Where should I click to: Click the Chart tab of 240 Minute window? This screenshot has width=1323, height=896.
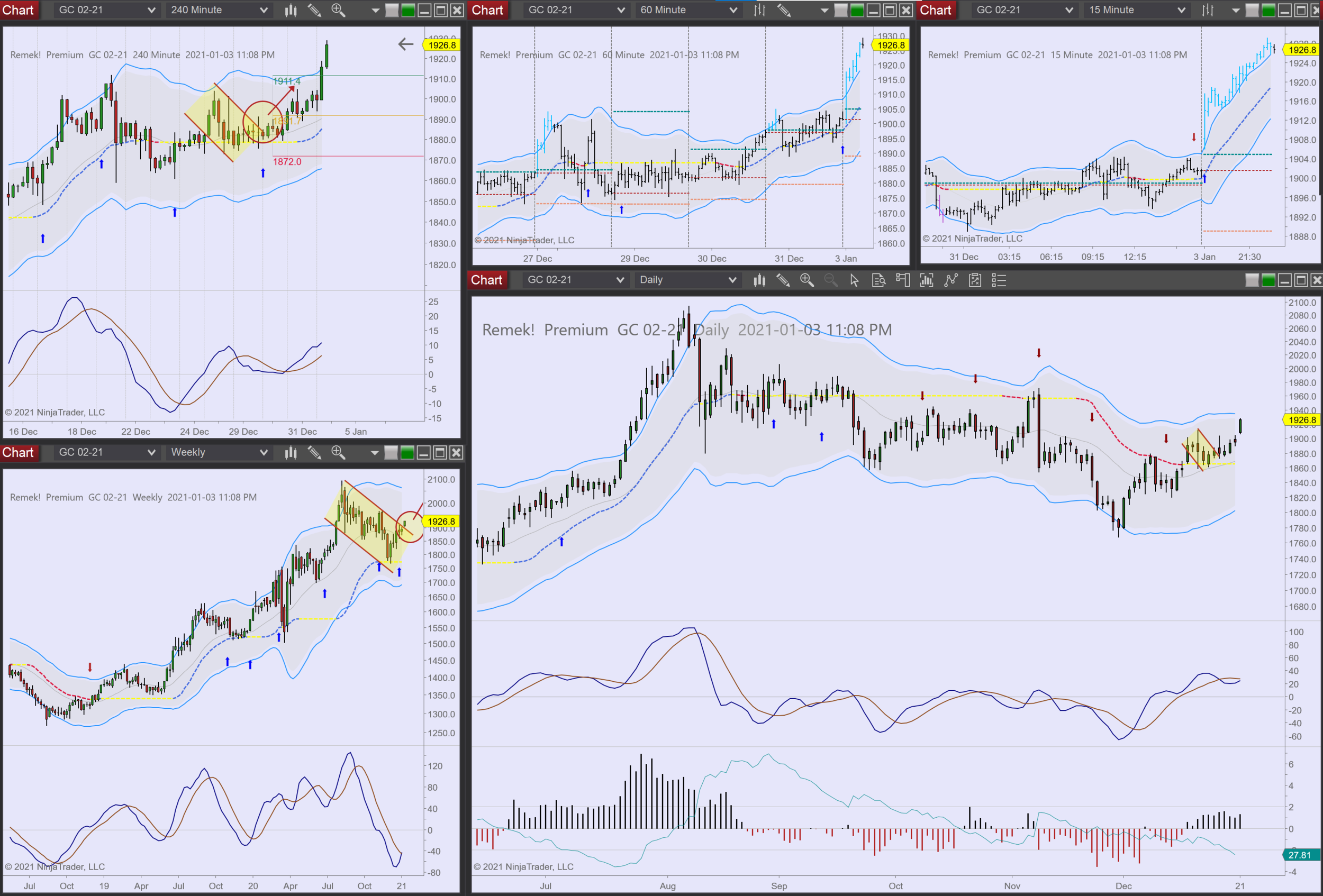pyautogui.click(x=19, y=10)
